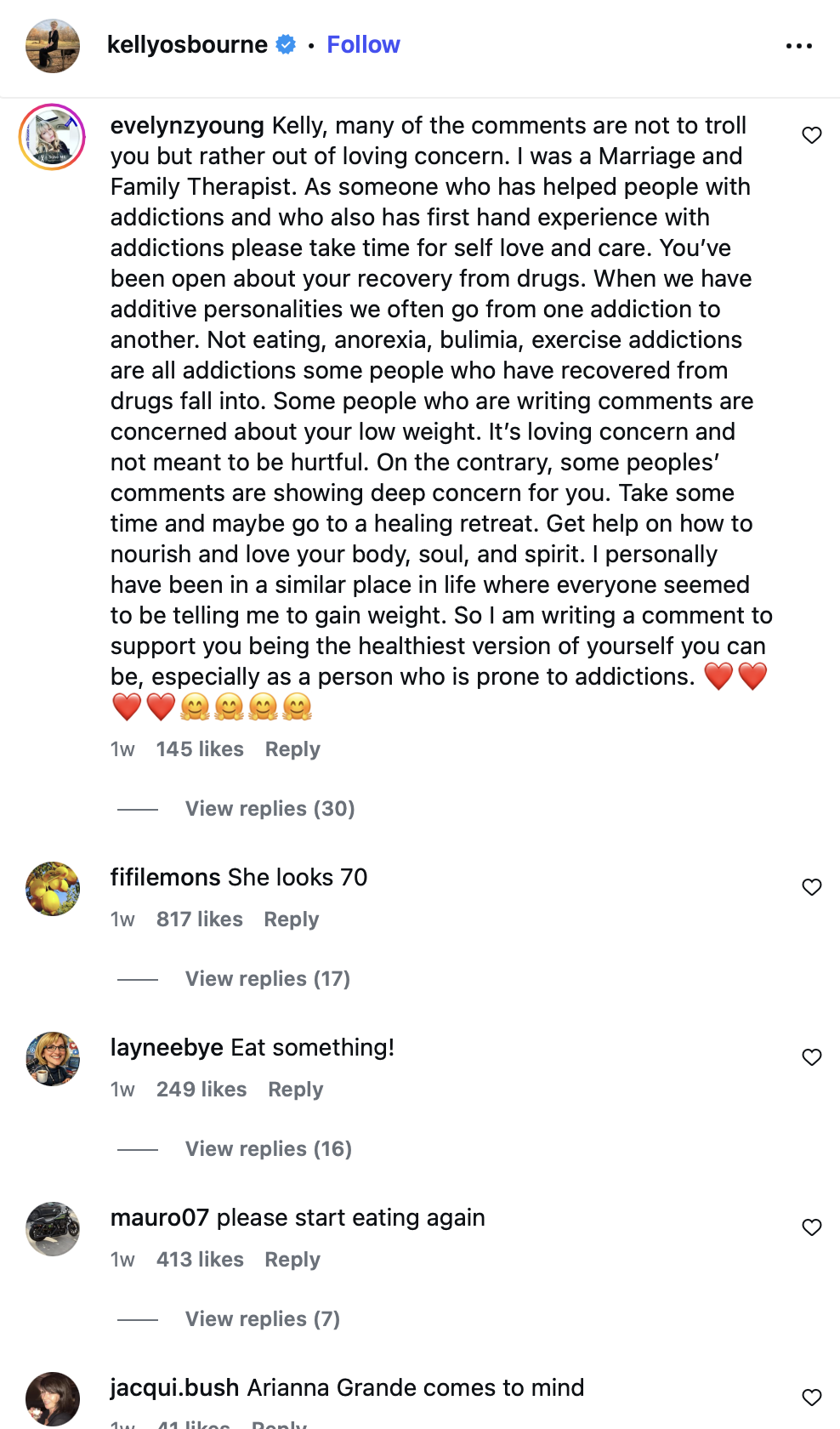Like the layneebye comment with heart

click(x=812, y=1057)
